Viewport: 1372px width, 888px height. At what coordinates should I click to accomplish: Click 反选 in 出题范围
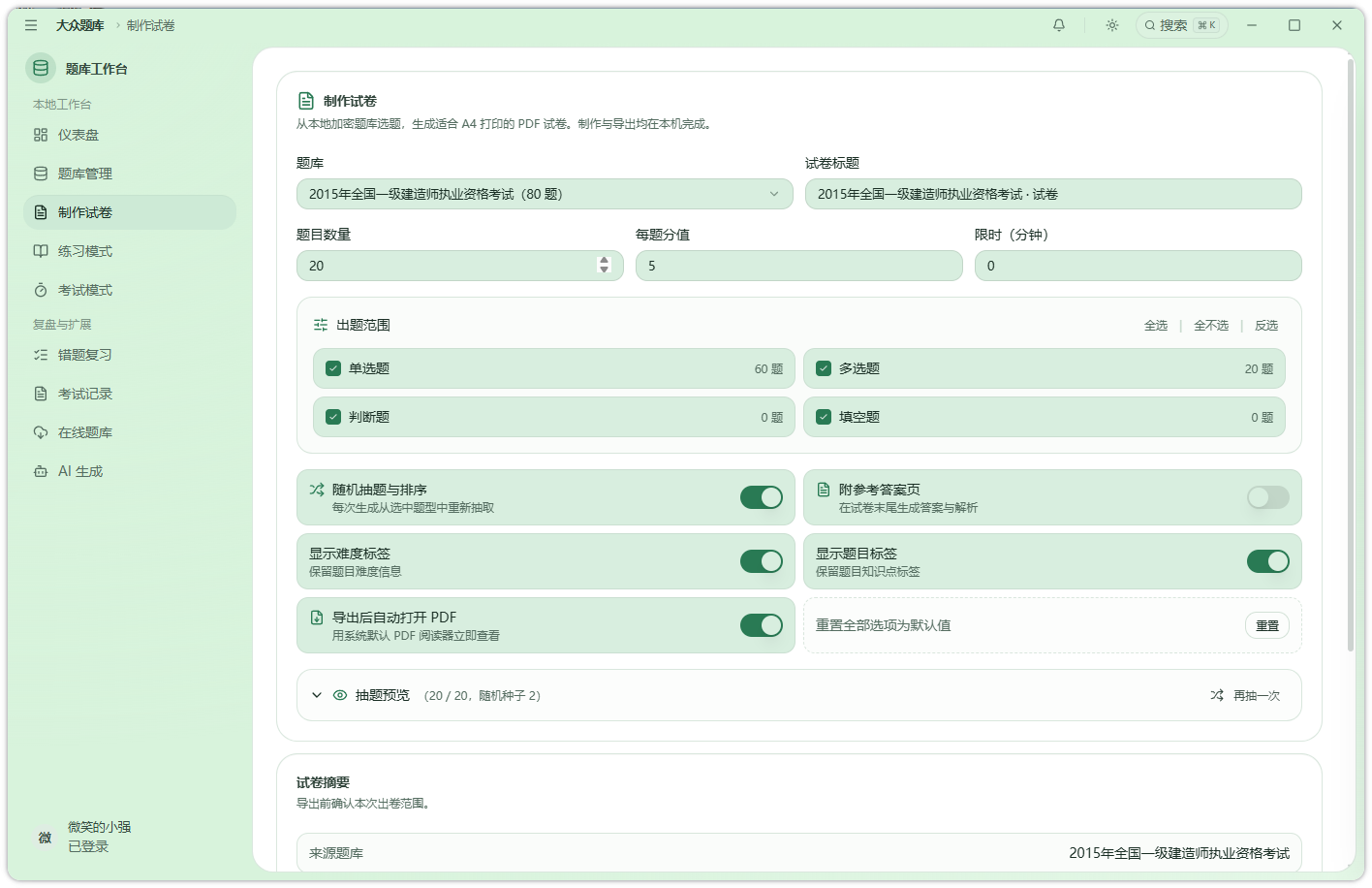(1266, 326)
